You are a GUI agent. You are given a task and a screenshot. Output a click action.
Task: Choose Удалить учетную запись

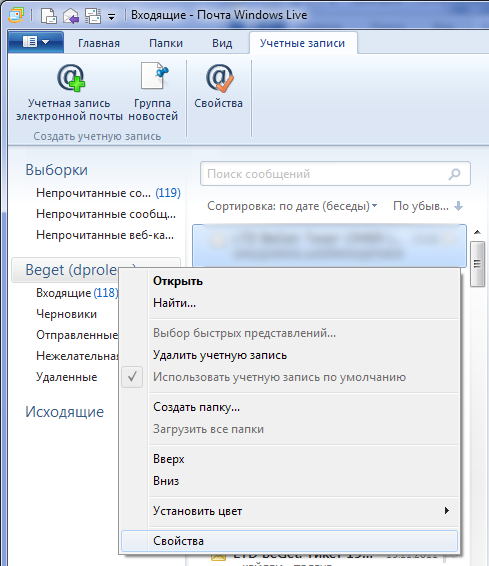(x=289, y=355)
